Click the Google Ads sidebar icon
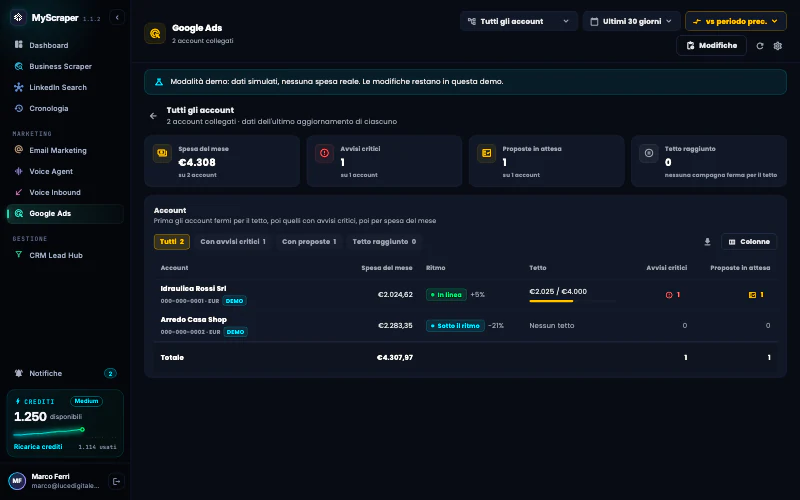Screen dimensions: 800x500 19,213
